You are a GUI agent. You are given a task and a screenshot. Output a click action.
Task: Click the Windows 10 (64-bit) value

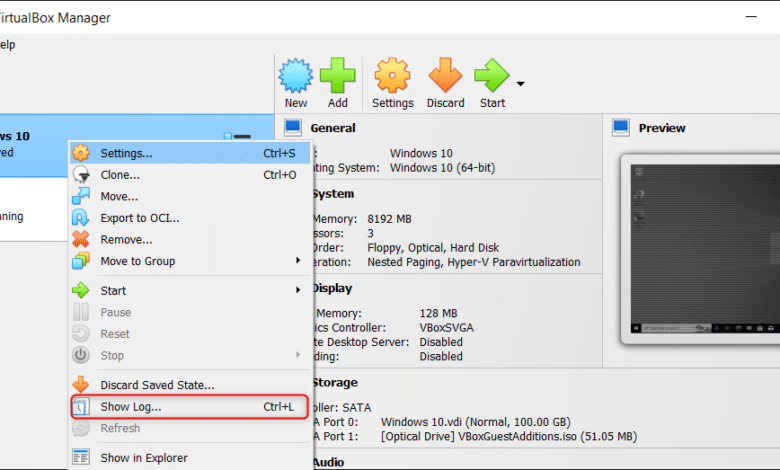[443, 168]
